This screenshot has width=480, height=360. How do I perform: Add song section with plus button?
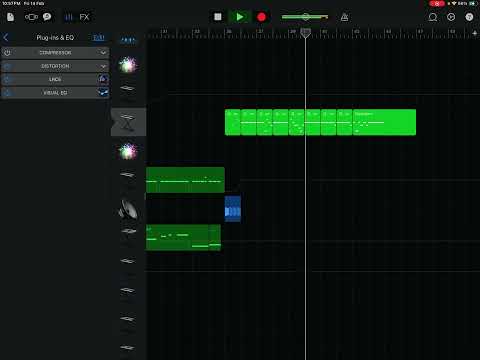474,33
